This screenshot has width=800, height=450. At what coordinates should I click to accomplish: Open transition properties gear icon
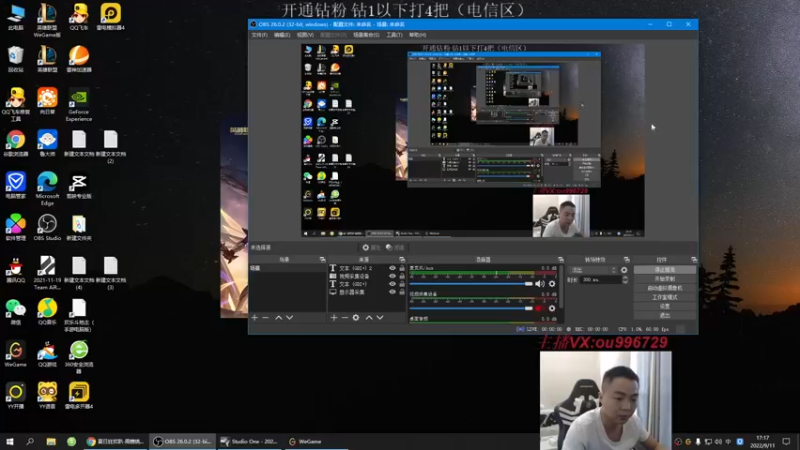624,270
